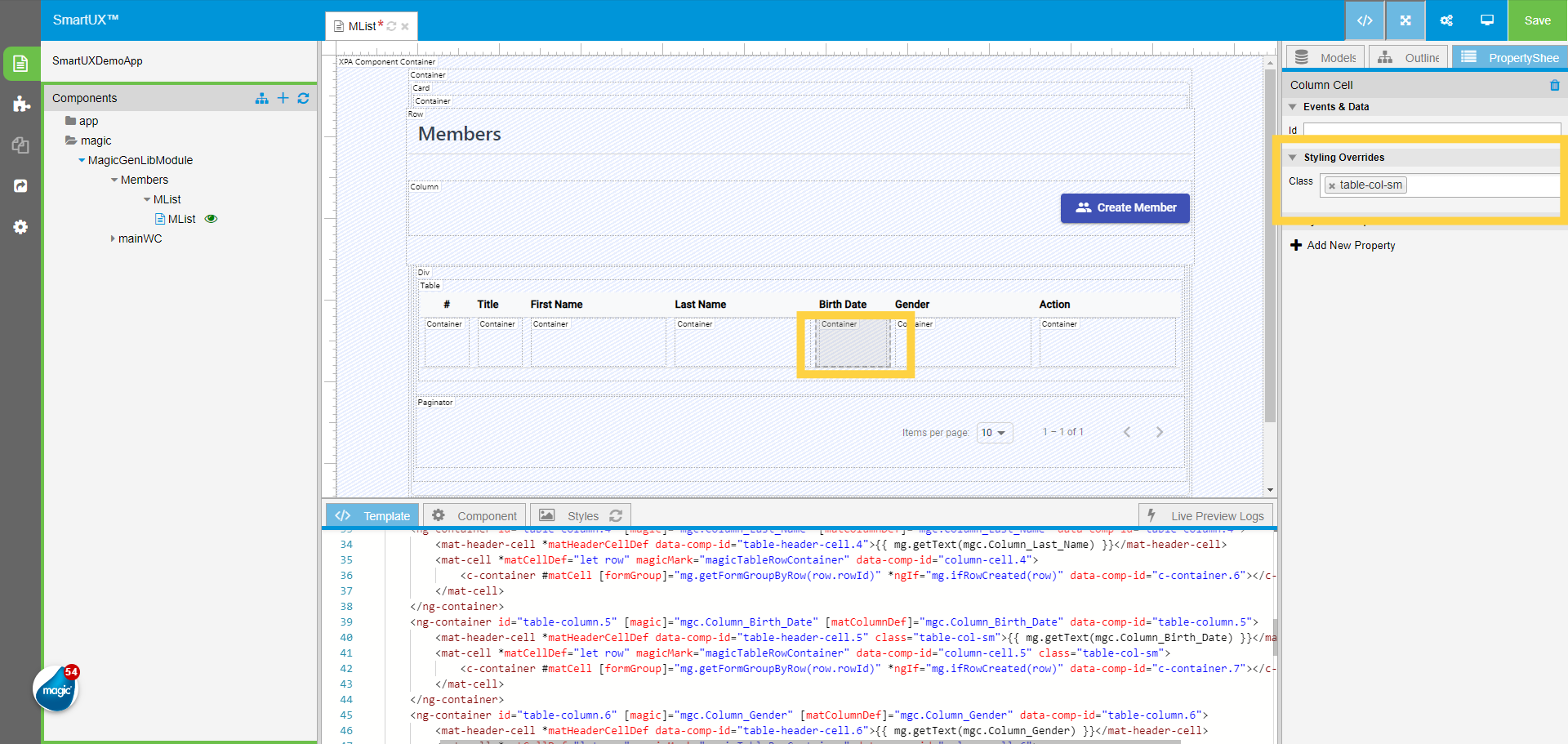Delete the Column Cell with trash icon
This screenshot has width=1568, height=744.
click(1554, 85)
